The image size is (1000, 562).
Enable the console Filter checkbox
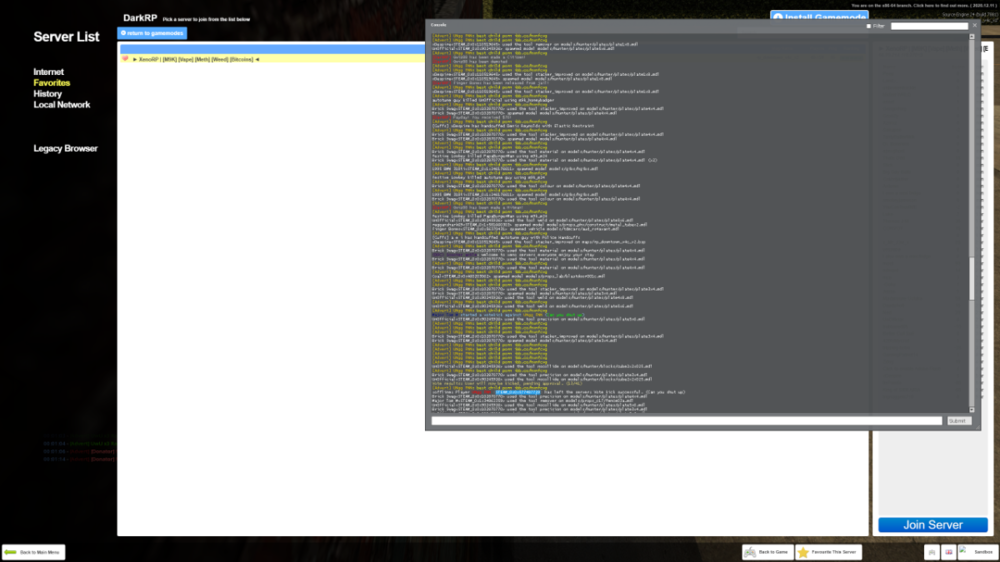coord(869,26)
